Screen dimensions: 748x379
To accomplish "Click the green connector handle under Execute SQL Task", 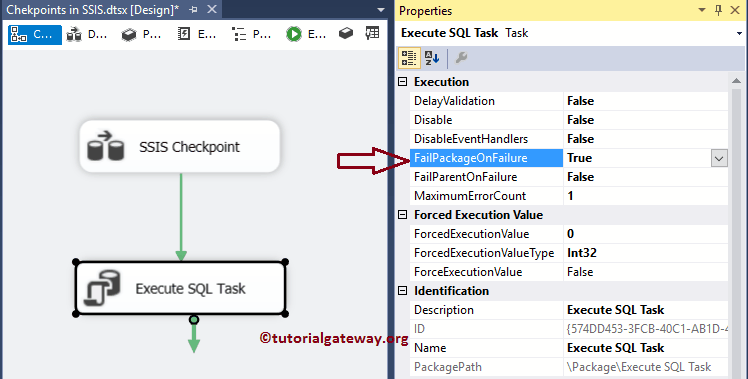I will pos(194,319).
